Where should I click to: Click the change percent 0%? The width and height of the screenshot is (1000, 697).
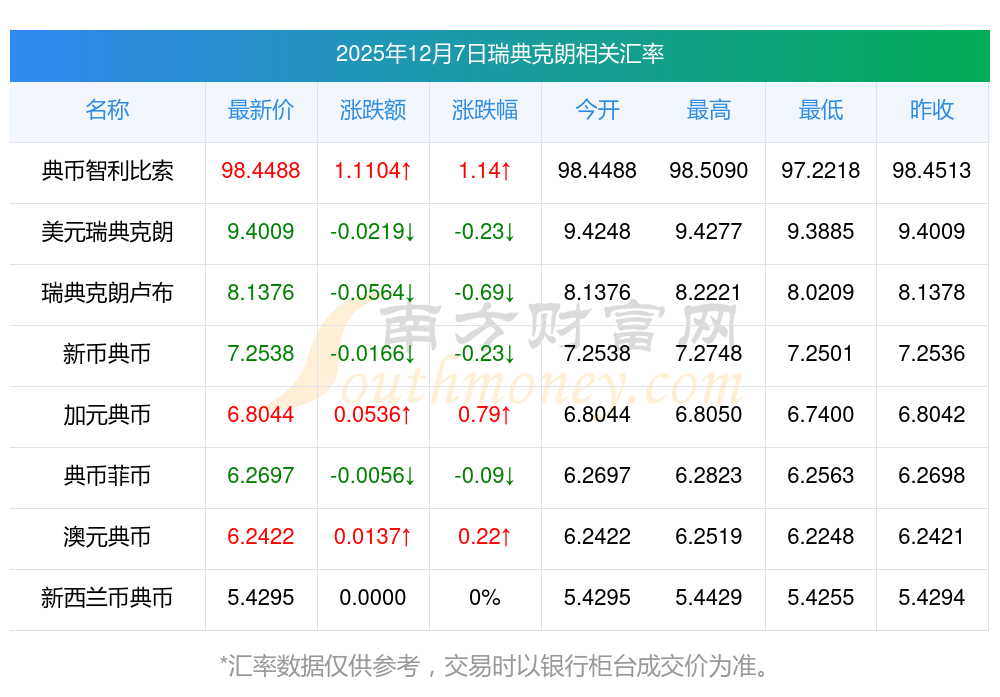click(485, 598)
